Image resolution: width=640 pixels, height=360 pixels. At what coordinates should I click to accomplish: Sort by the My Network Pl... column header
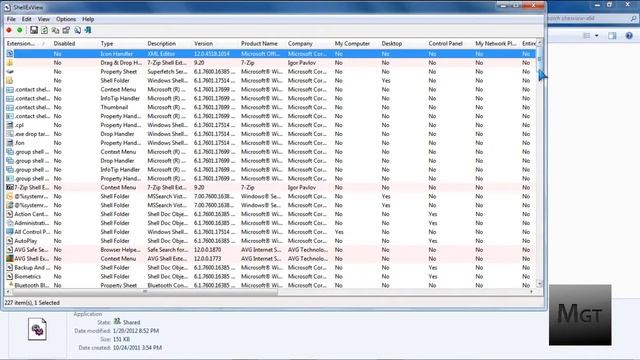(496, 43)
